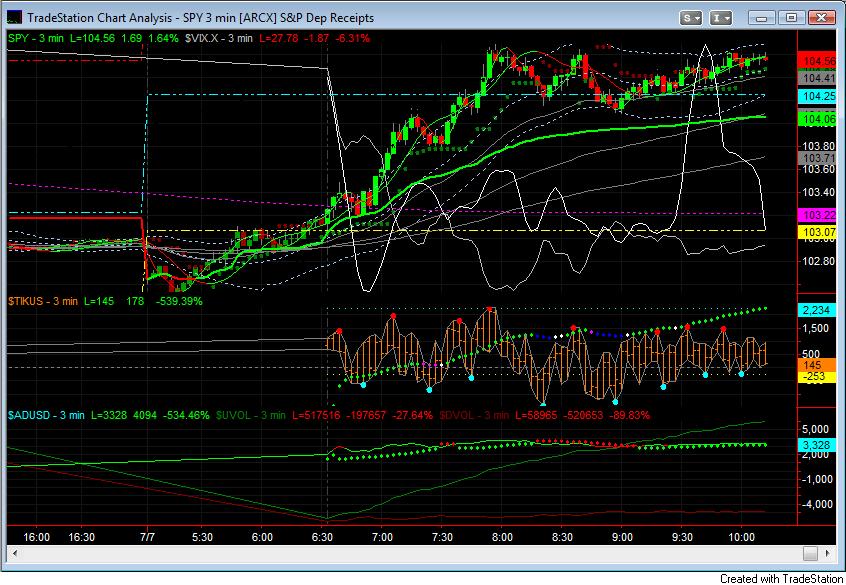The width and height of the screenshot is (846, 585).
Task: Minimize the Chart Analysis window
Action: click(761, 18)
